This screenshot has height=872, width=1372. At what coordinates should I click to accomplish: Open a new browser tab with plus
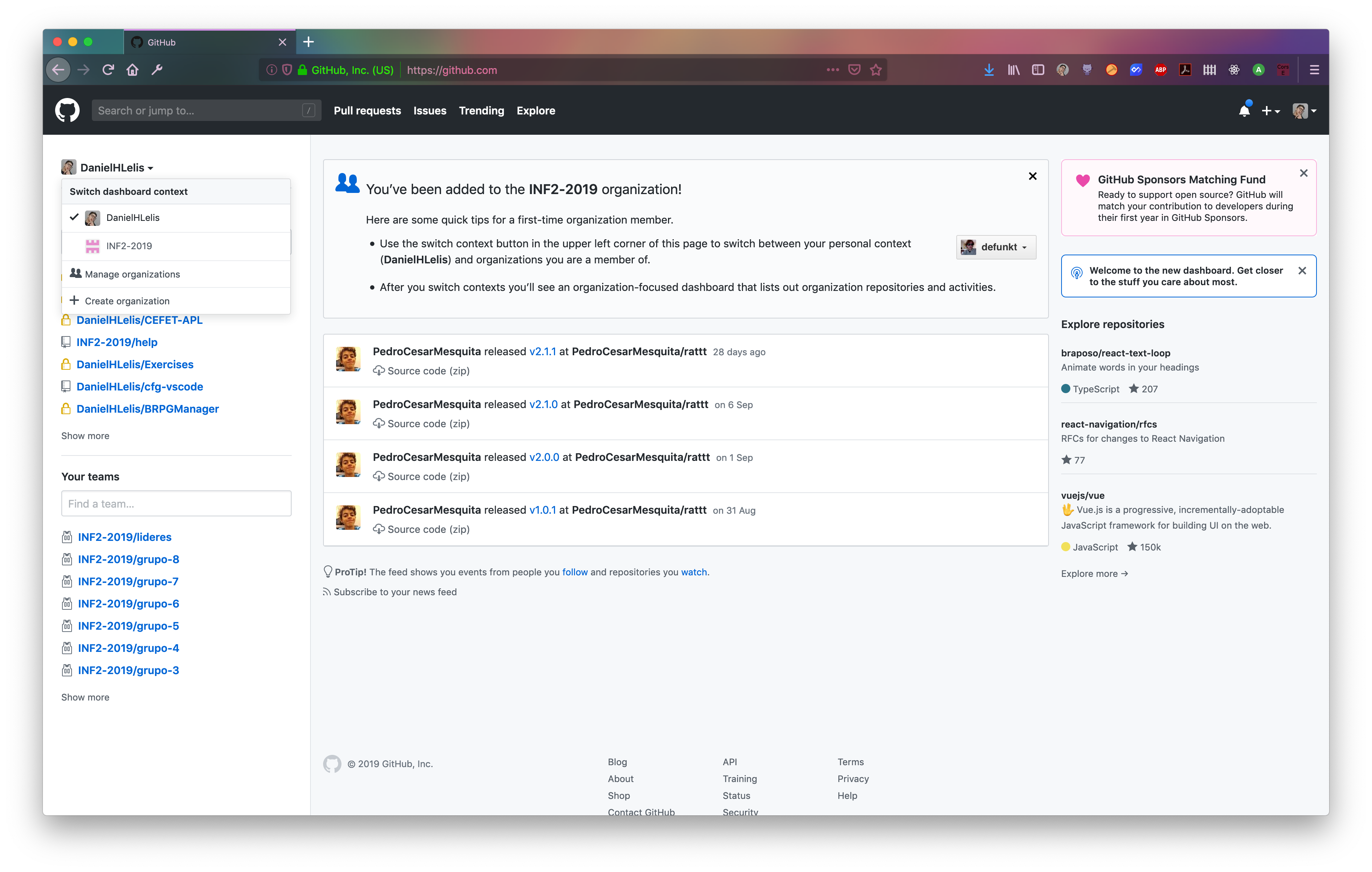308,42
